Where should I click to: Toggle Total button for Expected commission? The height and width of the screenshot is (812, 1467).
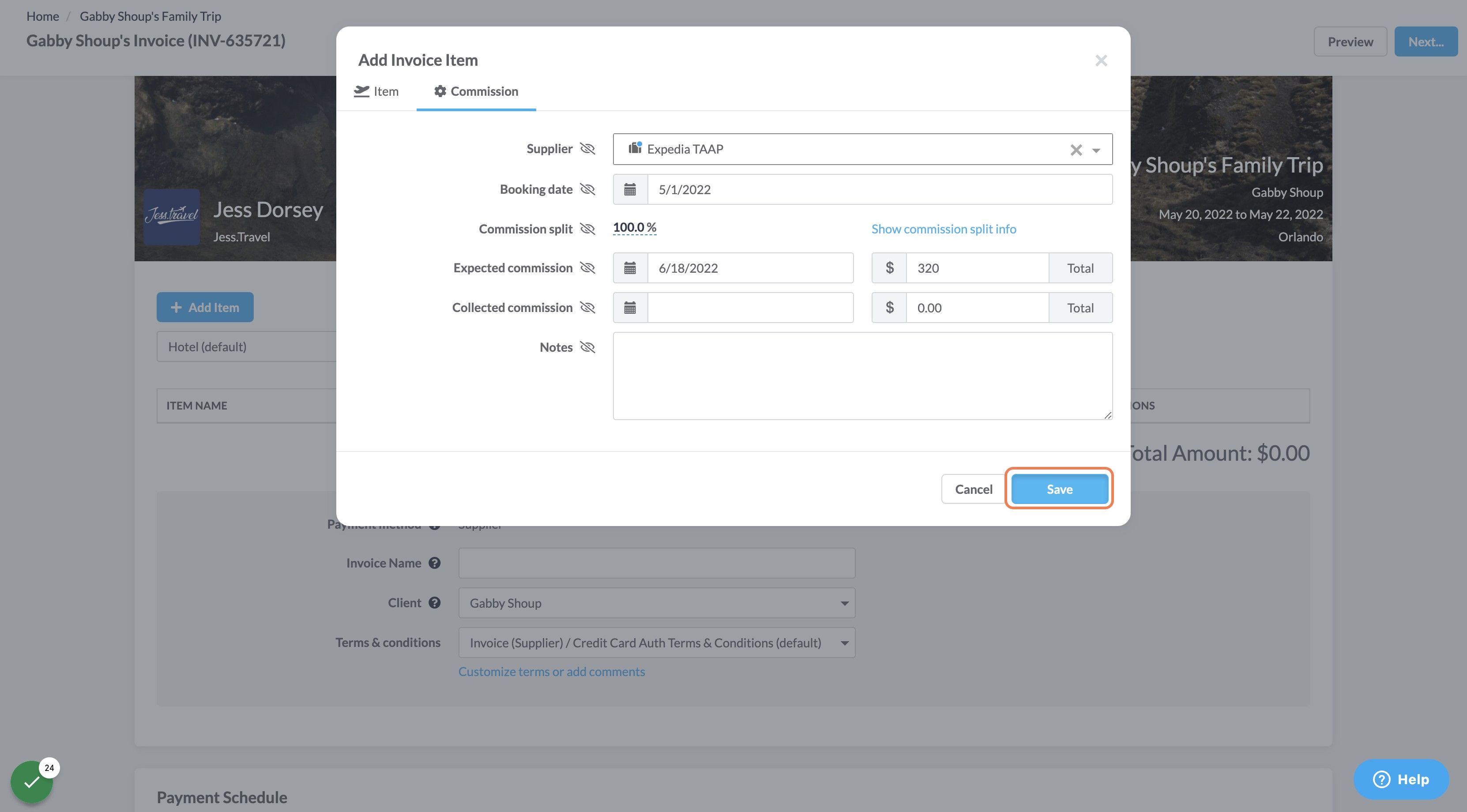pyautogui.click(x=1080, y=268)
